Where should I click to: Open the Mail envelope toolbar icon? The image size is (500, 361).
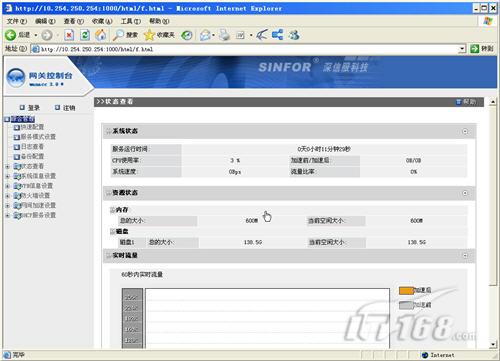(x=206, y=35)
